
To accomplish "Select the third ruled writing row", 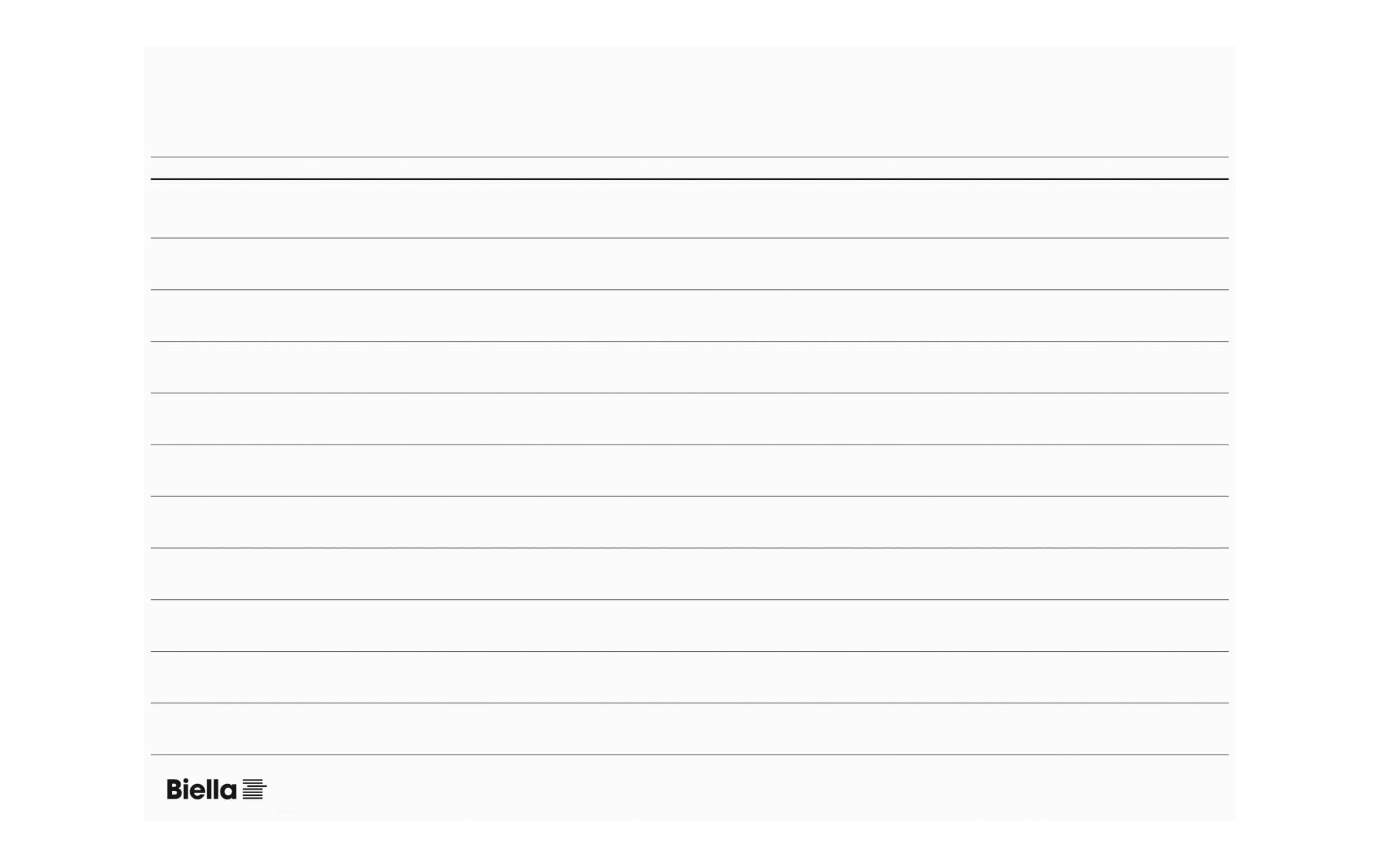I will [689, 316].
